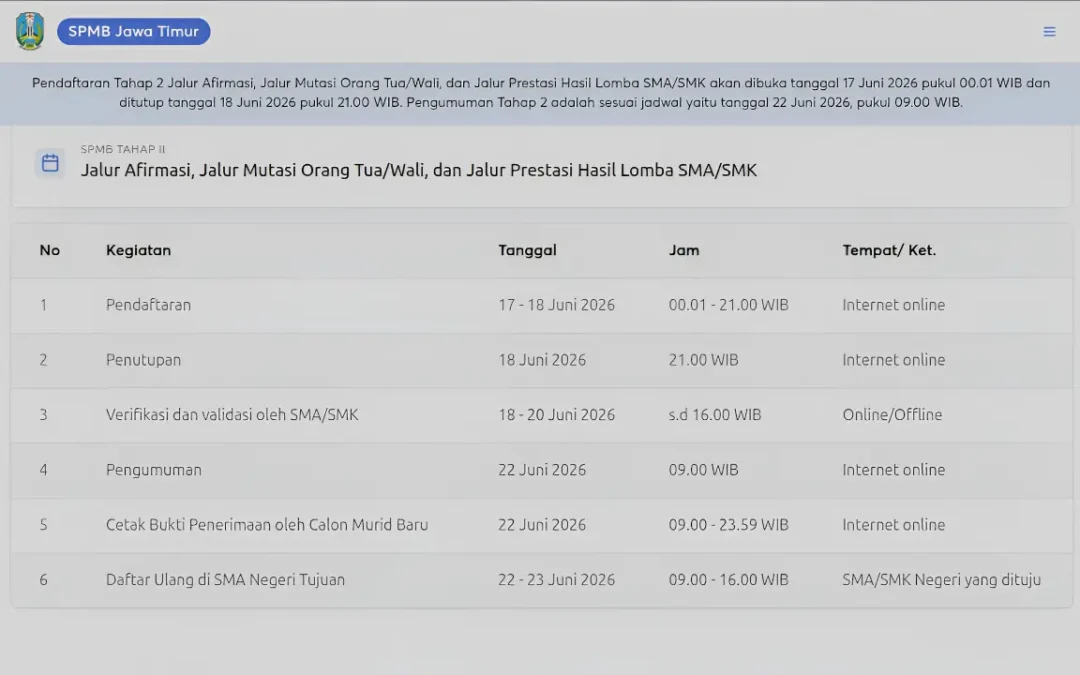
Task: Click the date 18 - 20 Juni 2026
Action: pyautogui.click(x=557, y=415)
